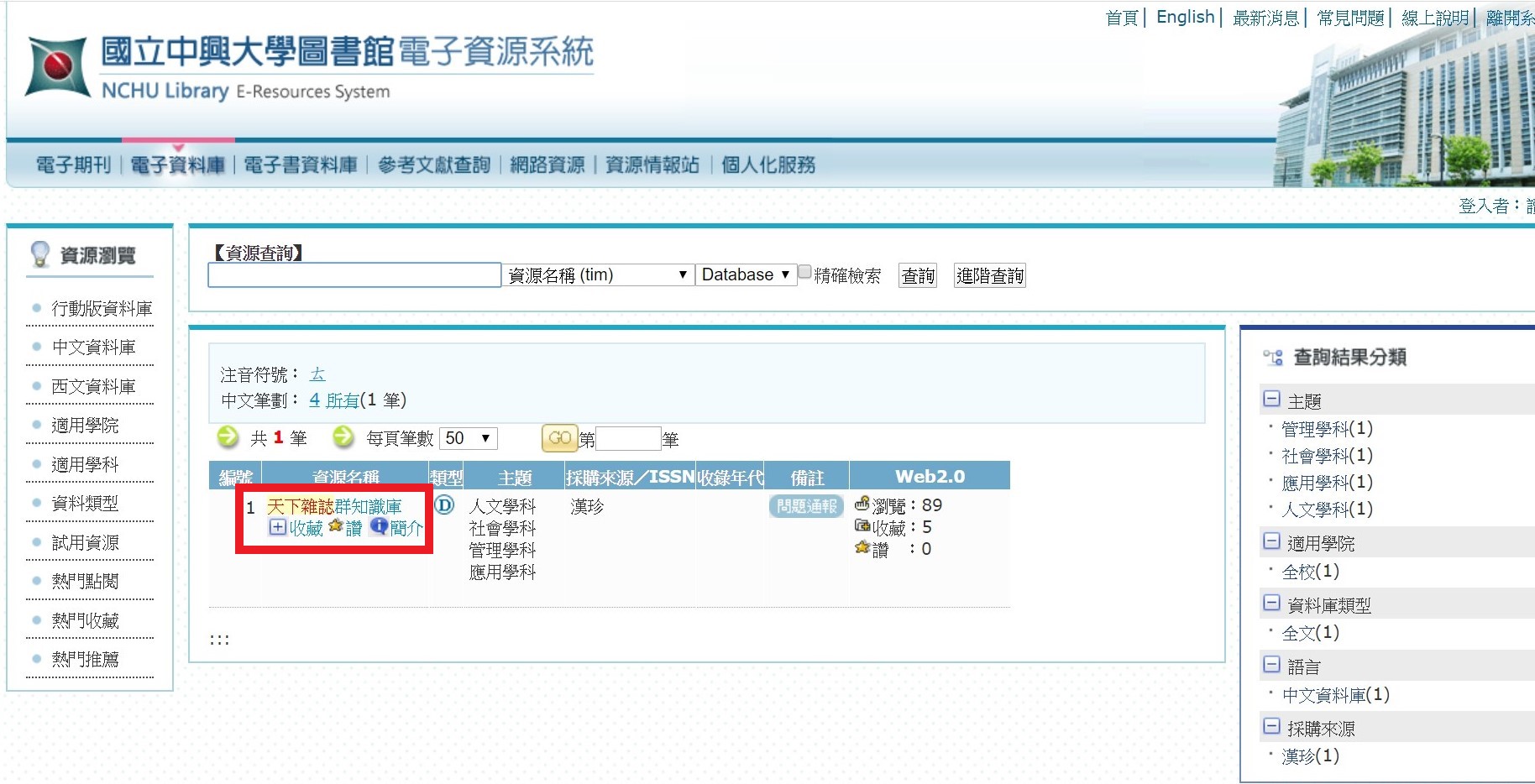Click the 所有 filter link
The height and width of the screenshot is (784, 1535).
[343, 400]
